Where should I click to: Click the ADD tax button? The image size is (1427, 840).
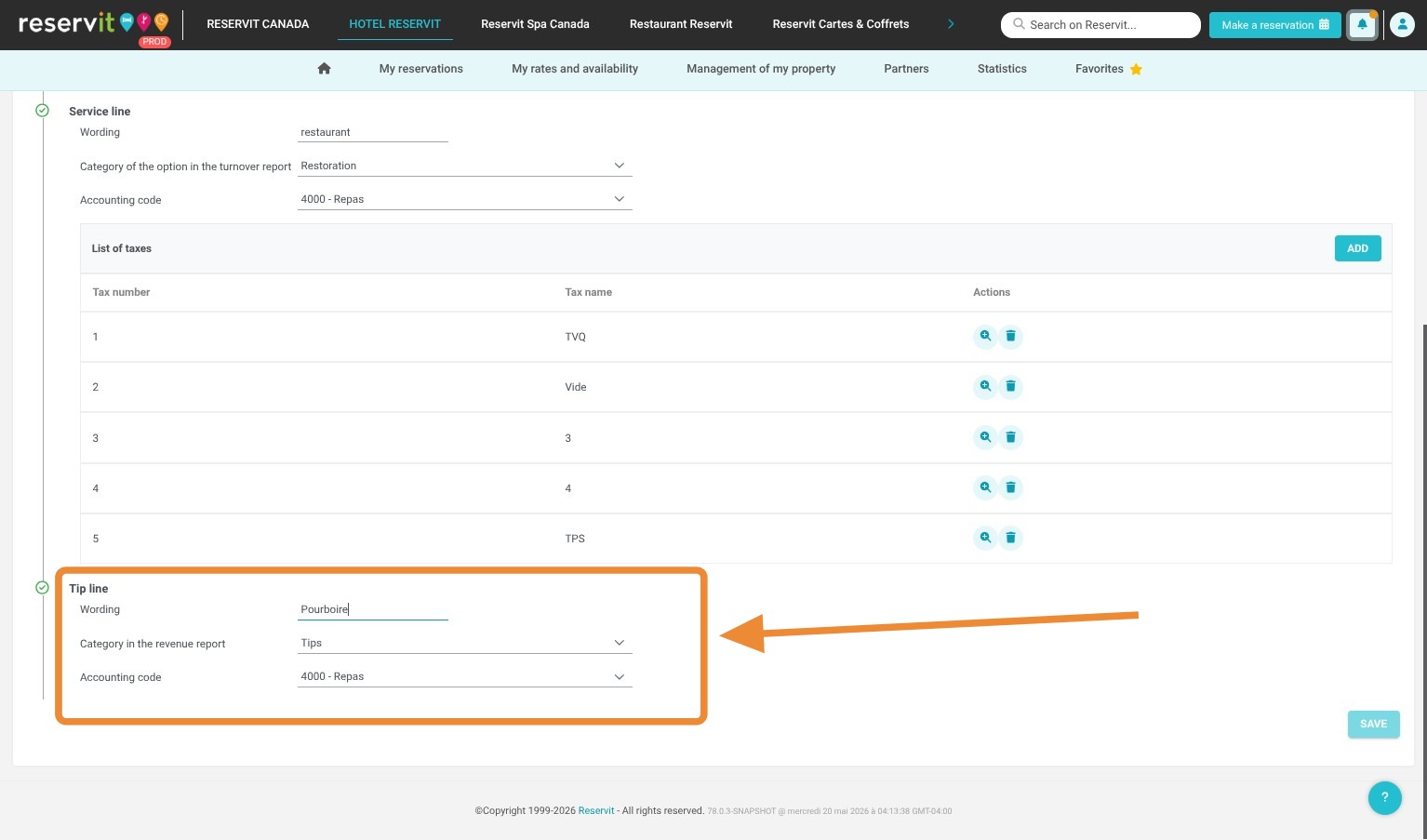(x=1357, y=248)
